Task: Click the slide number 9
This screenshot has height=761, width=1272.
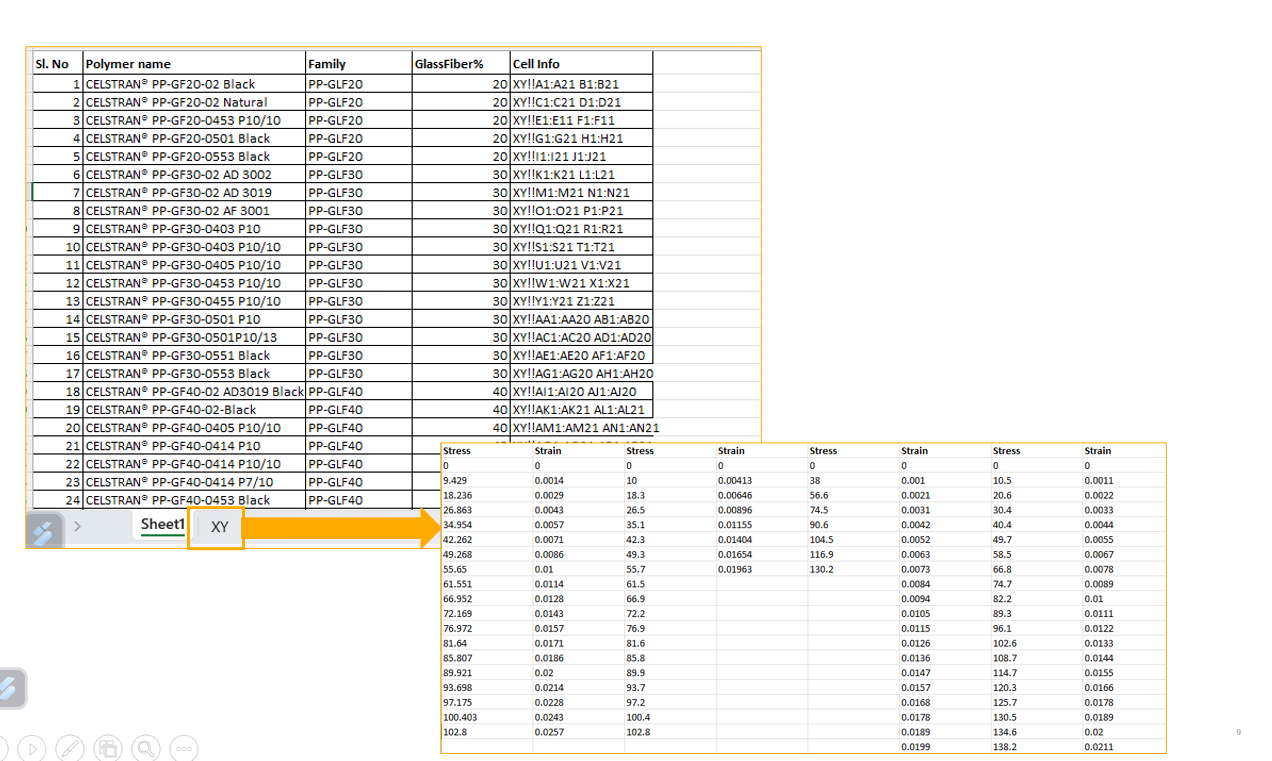Action: (1238, 733)
